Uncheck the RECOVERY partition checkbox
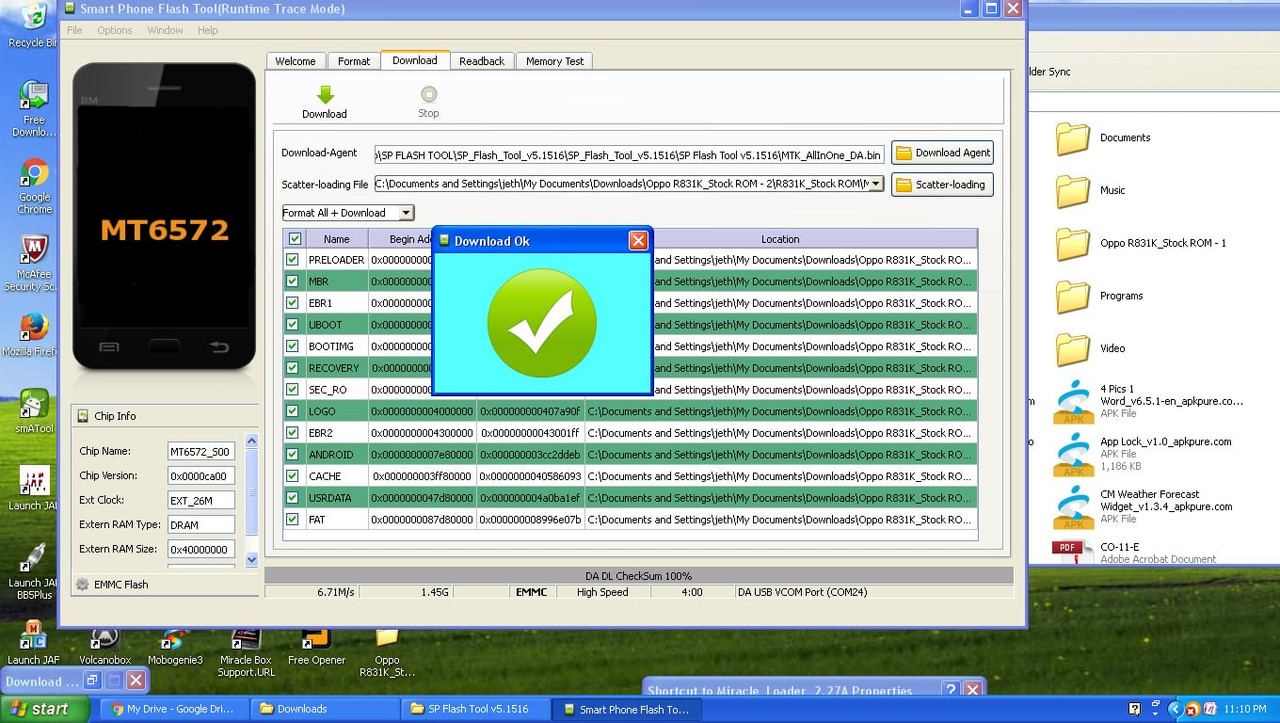1280x723 pixels. [292, 367]
